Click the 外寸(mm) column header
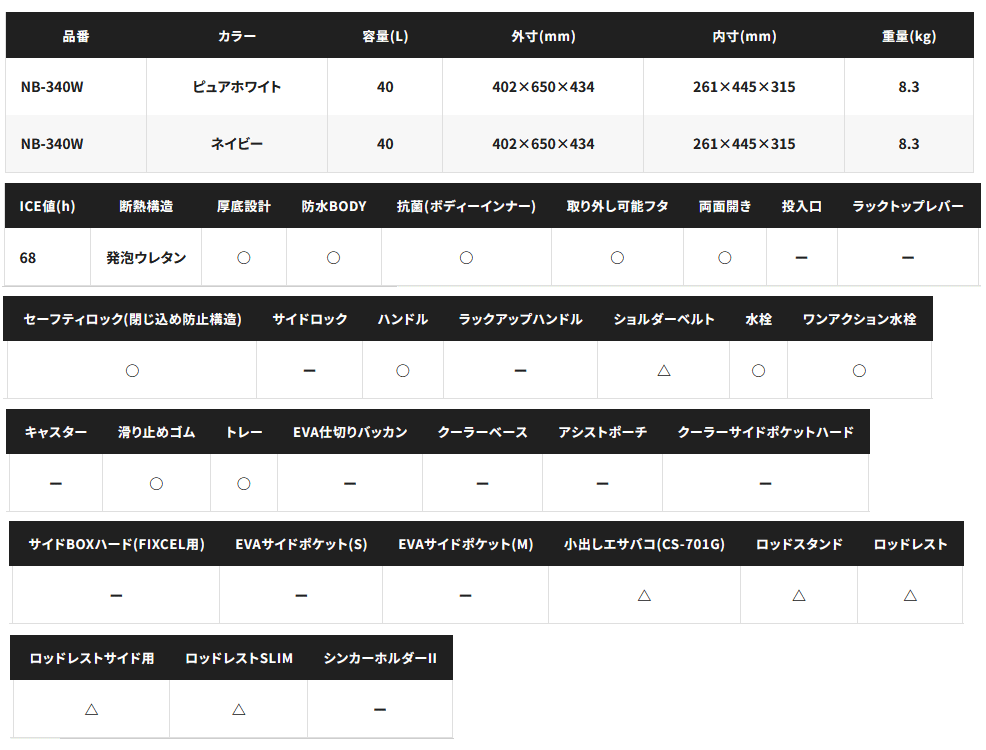This screenshot has height=750, width=986. point(543,36)
